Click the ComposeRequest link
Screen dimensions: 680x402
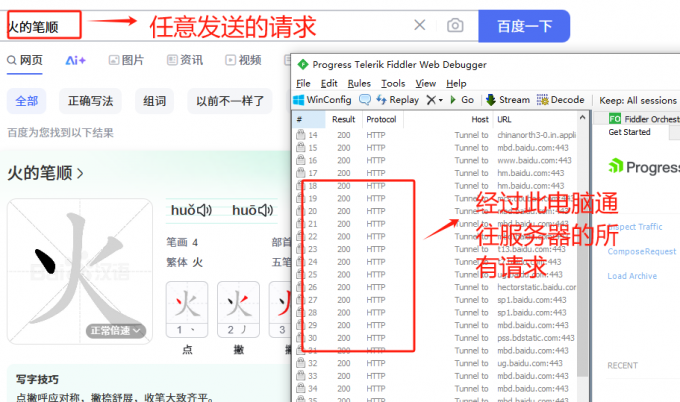[641, 252]
